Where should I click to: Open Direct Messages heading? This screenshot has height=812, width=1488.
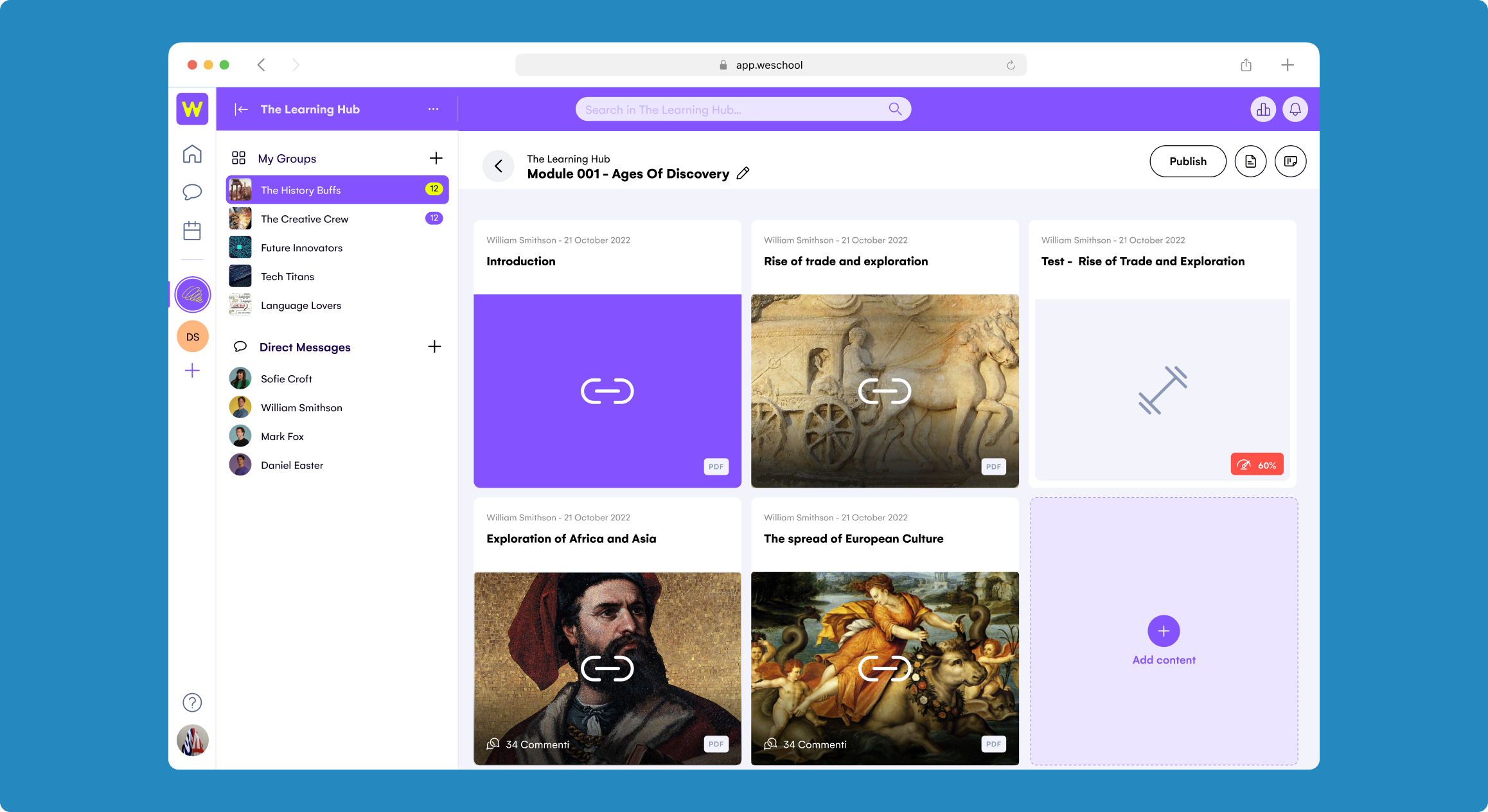tap(305, 348)
